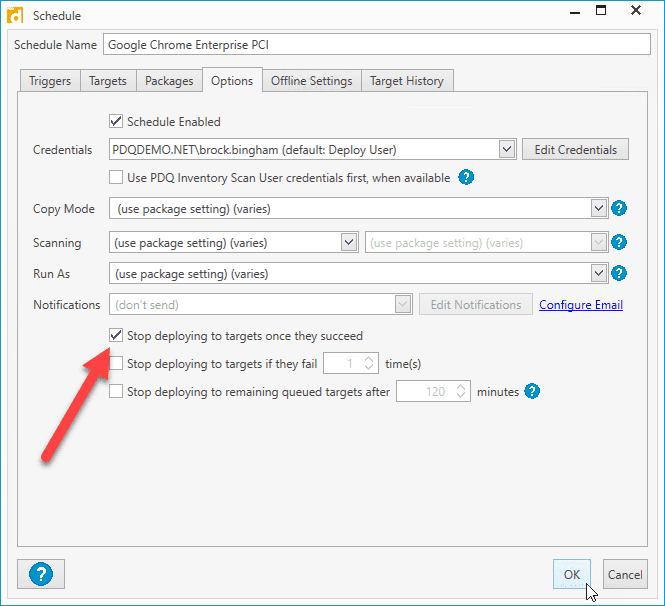Click OK to save the schedule

(572, 574)
